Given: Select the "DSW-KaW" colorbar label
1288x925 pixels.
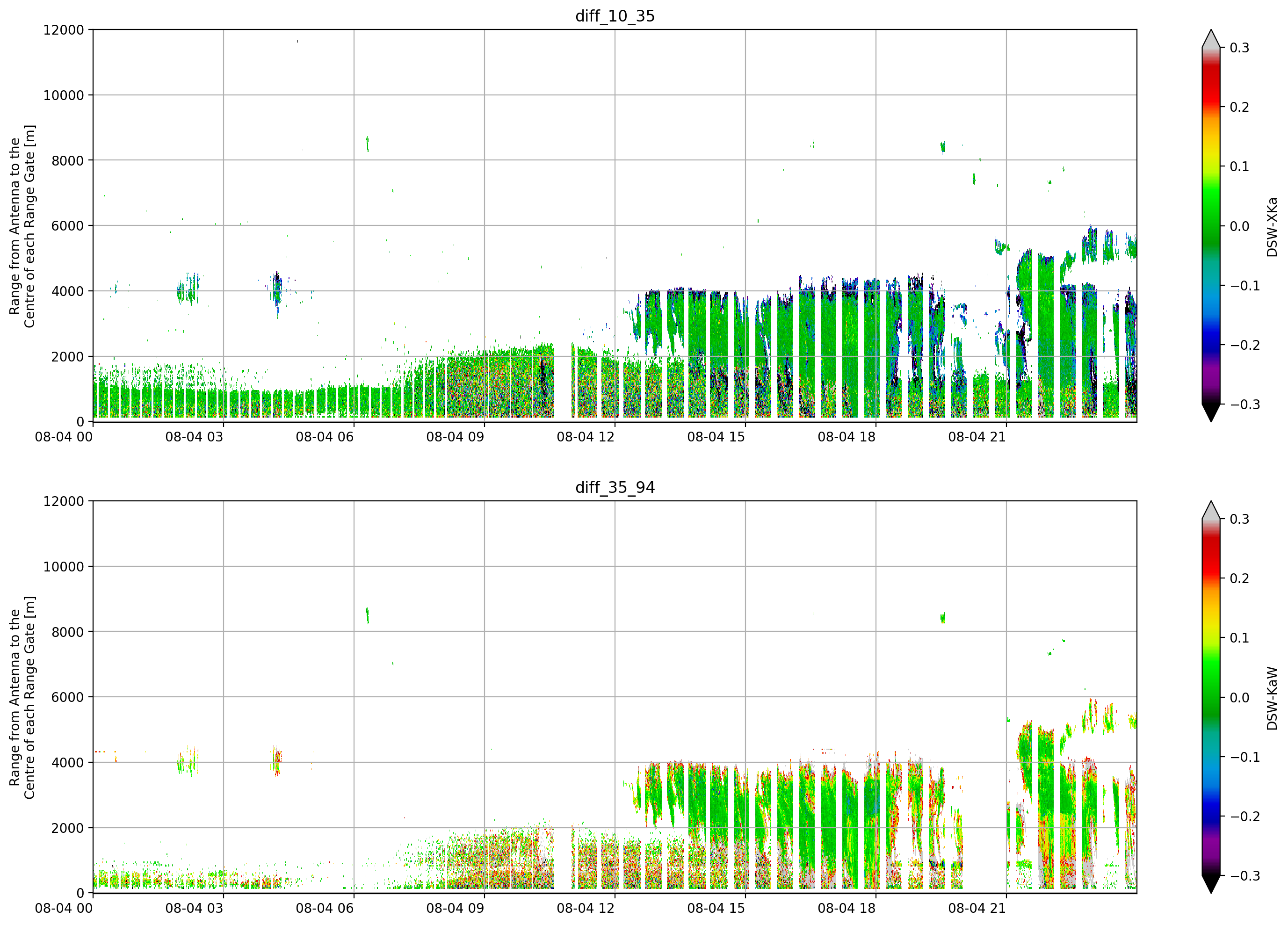Looking at the screenshot, I should coord(1272,699).
